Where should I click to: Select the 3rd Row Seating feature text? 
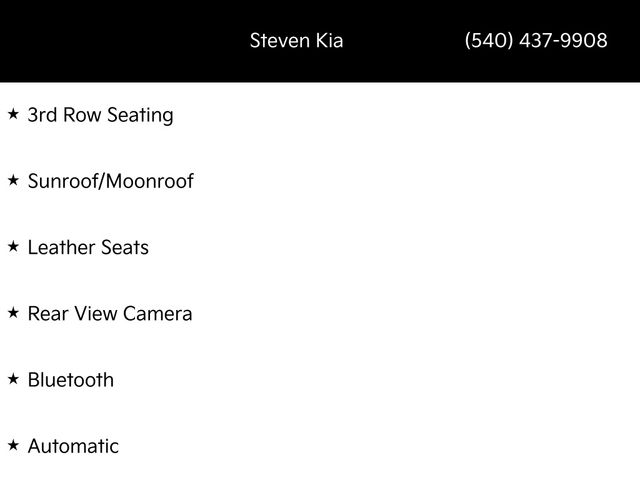click(x=100, y=115)
